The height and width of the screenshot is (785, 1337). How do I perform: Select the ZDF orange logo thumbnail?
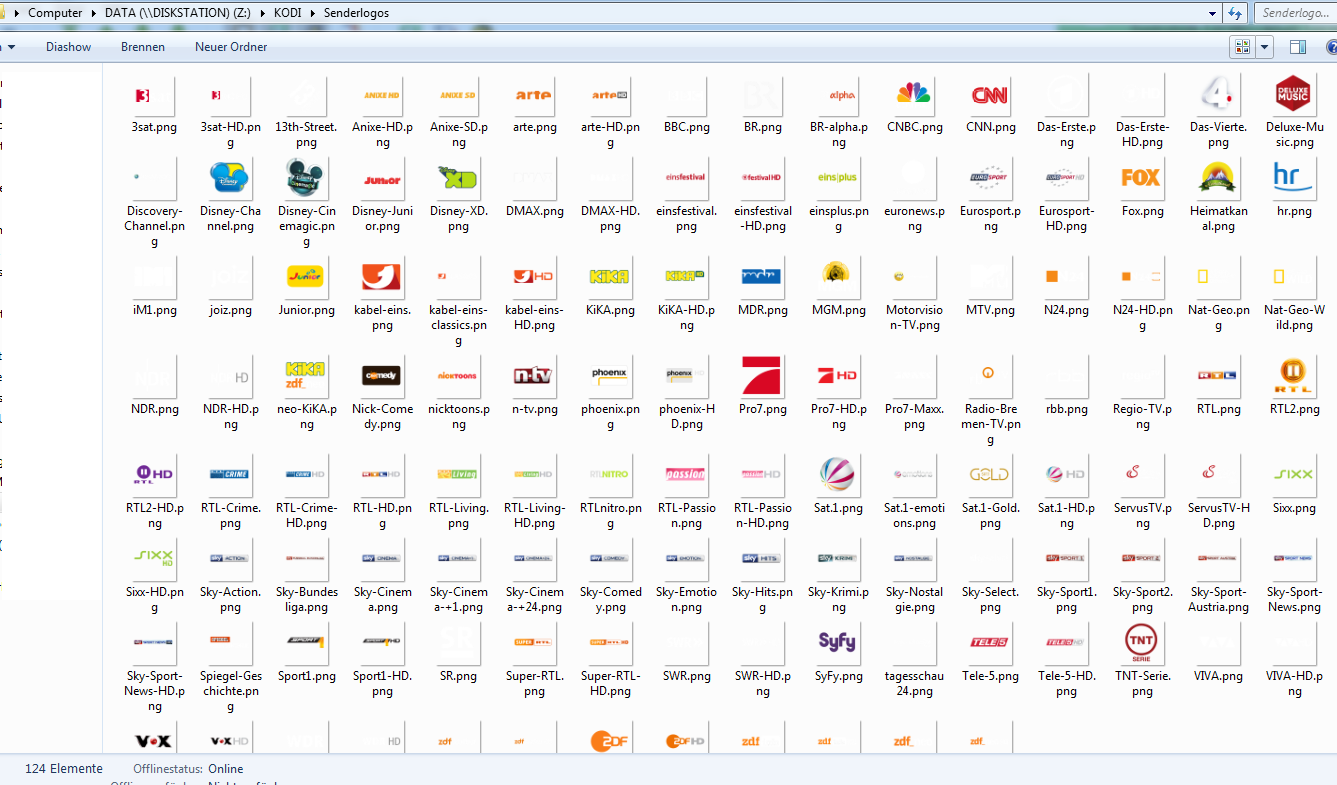click(610, 740)
